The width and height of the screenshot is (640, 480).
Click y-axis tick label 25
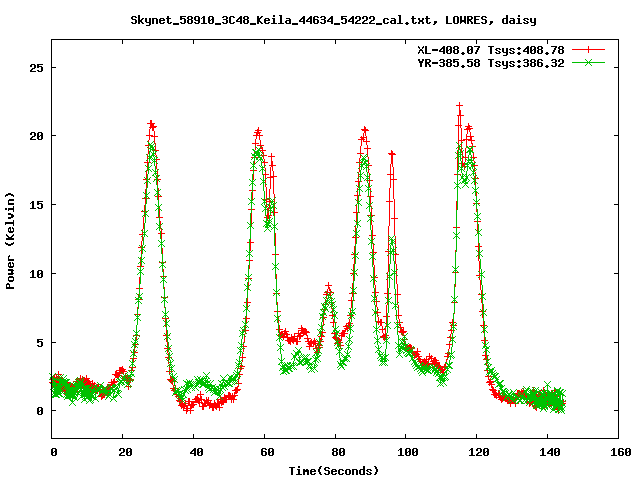point(36,68)
